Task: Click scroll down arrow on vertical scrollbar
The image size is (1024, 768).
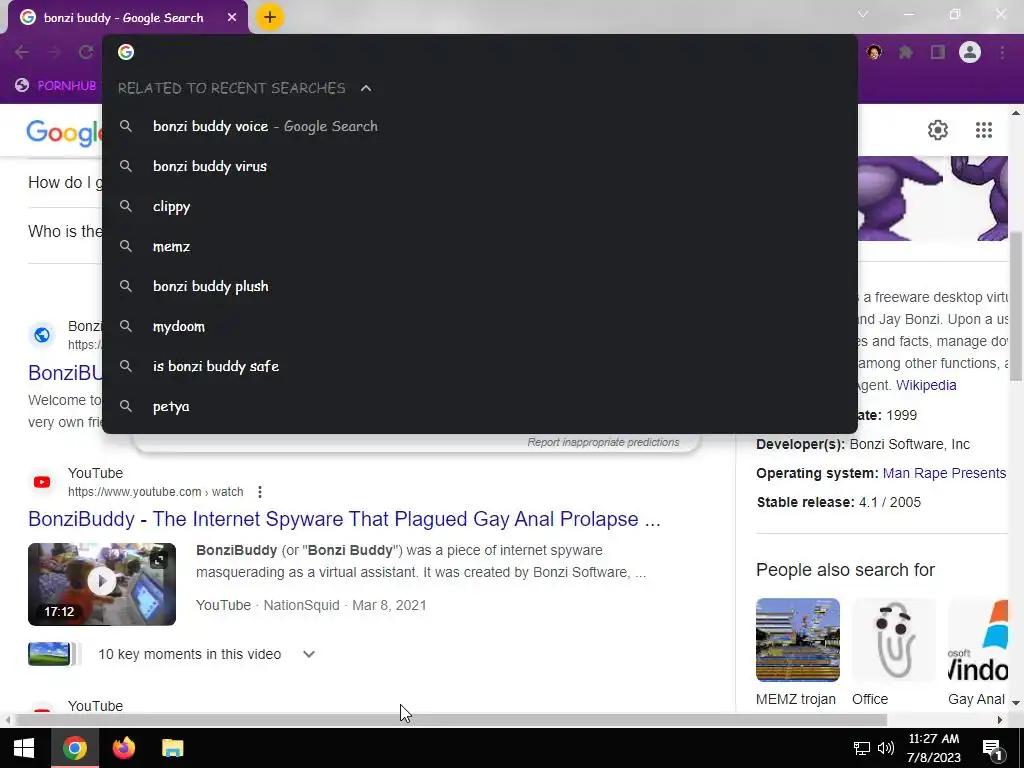Action: (1016, 703)
